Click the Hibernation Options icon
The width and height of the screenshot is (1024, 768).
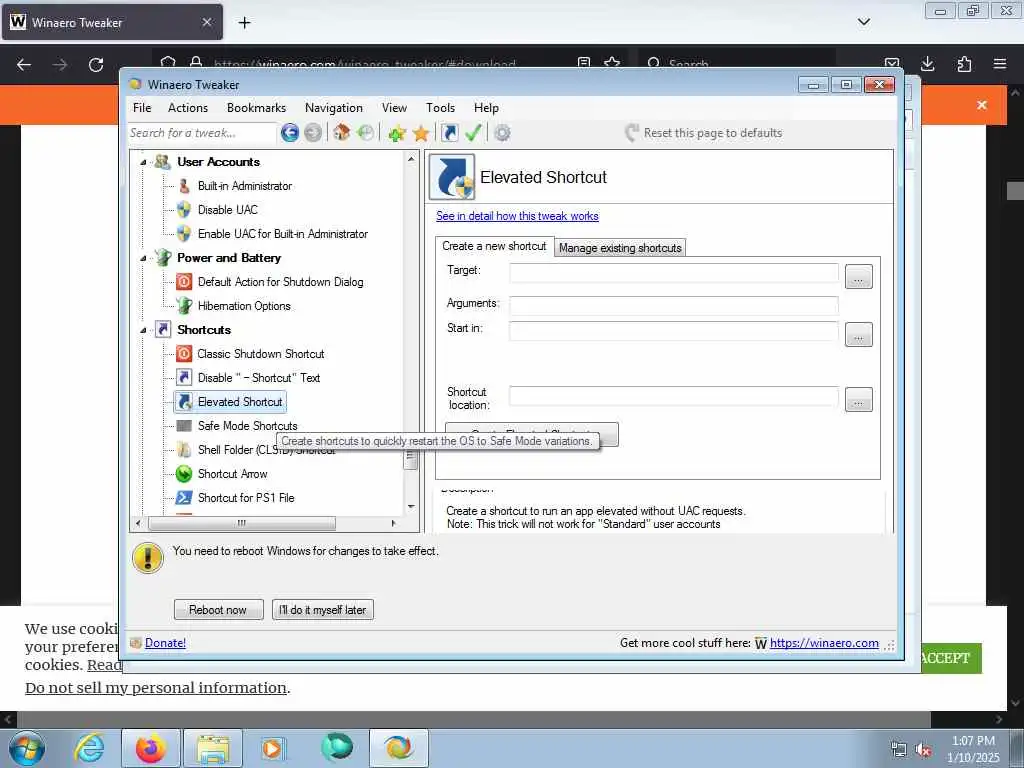point(184,306)
